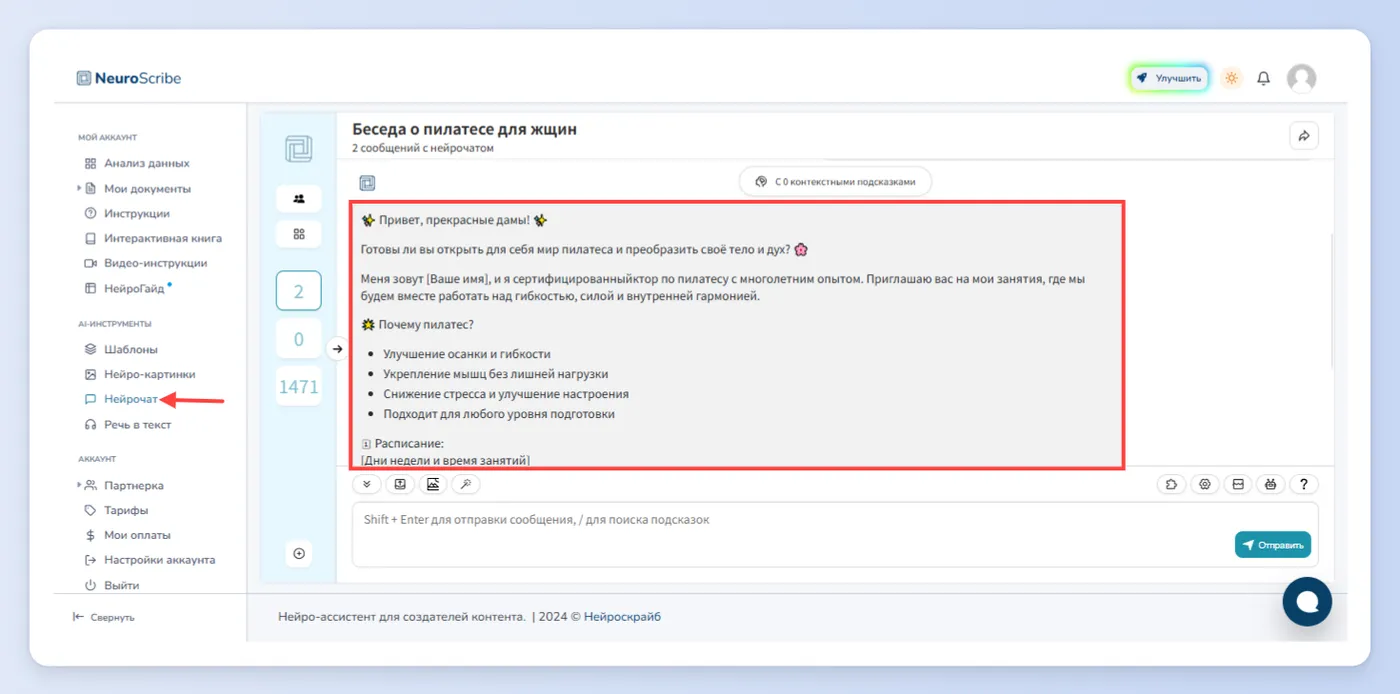Open the user profile avatar

[x=1301, y=78]
